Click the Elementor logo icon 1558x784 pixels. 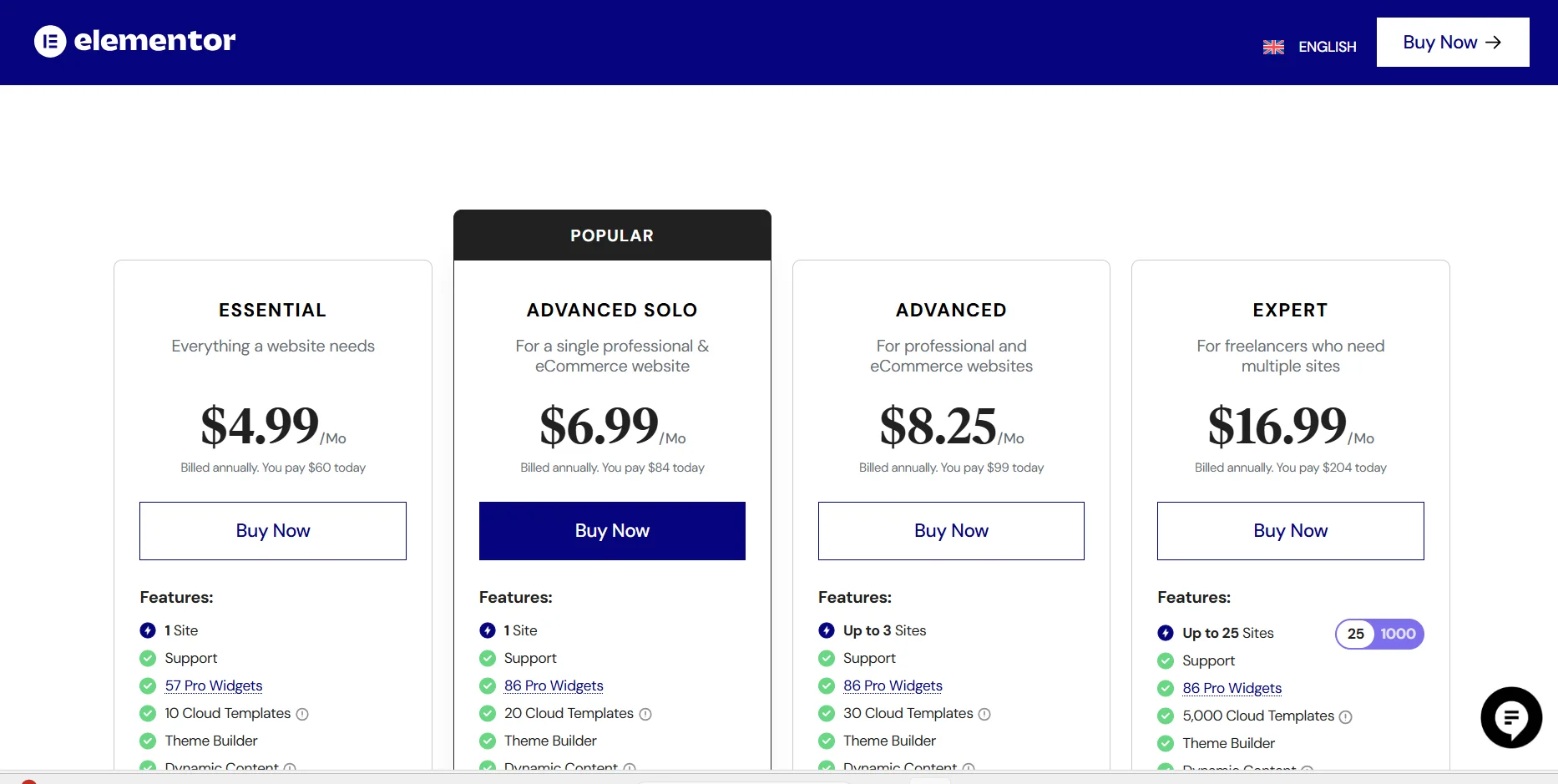[50, 41]
